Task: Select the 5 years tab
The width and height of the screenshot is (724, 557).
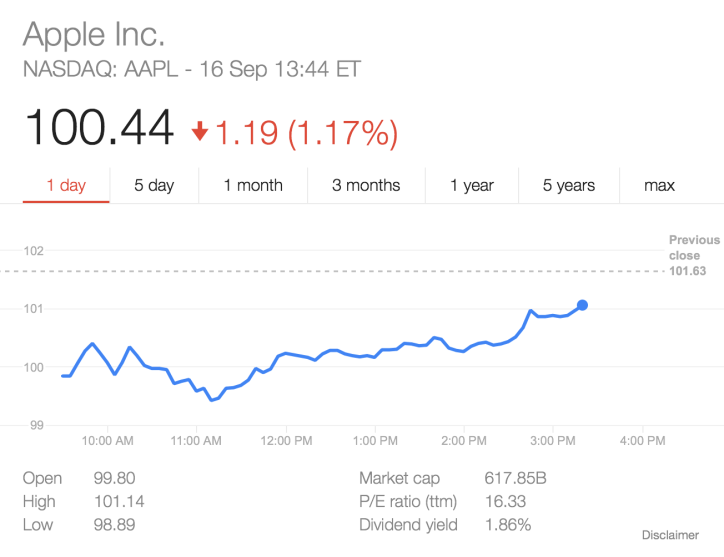Action: pos(569,185)
